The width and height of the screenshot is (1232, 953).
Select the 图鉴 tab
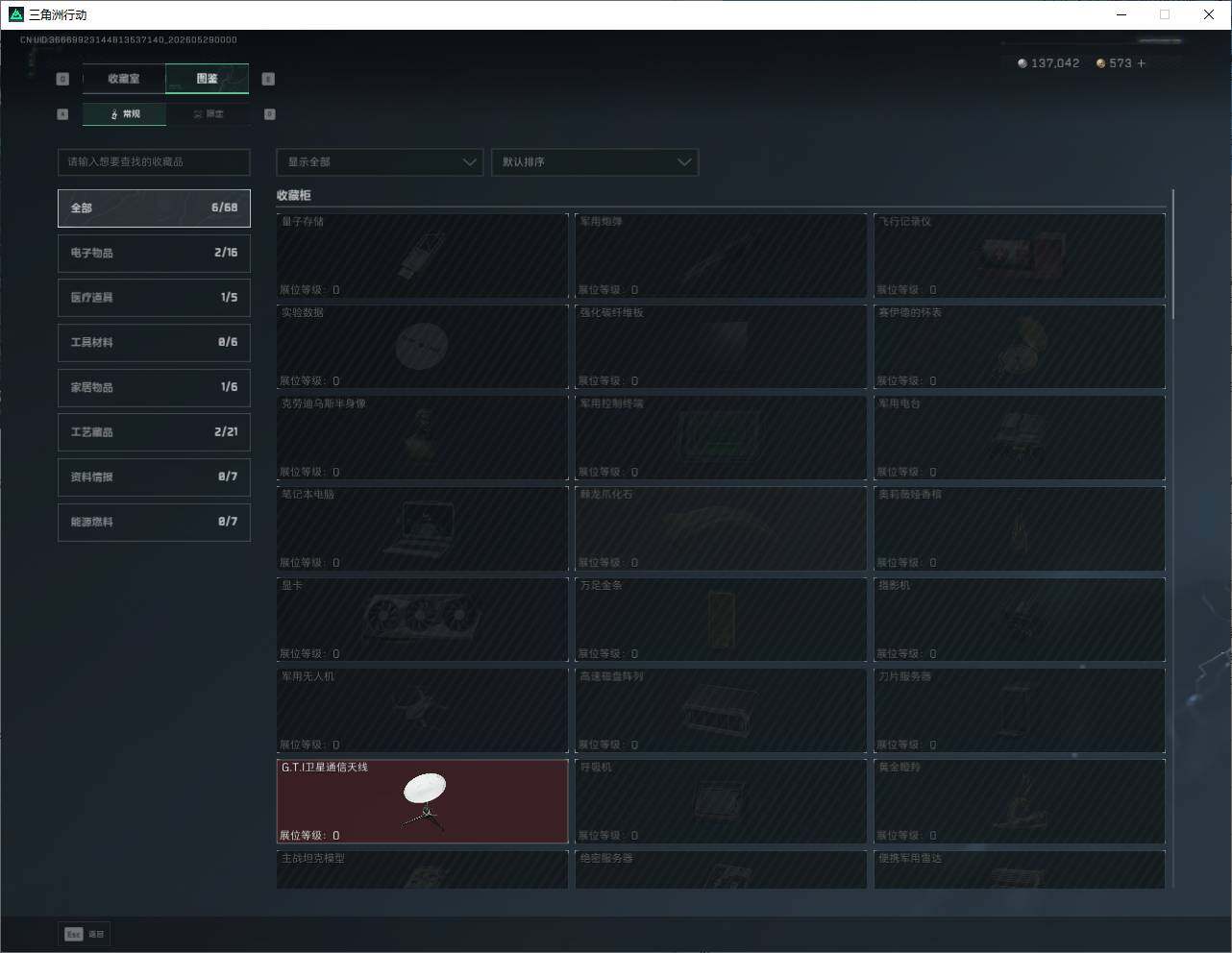tap(208, 79)
